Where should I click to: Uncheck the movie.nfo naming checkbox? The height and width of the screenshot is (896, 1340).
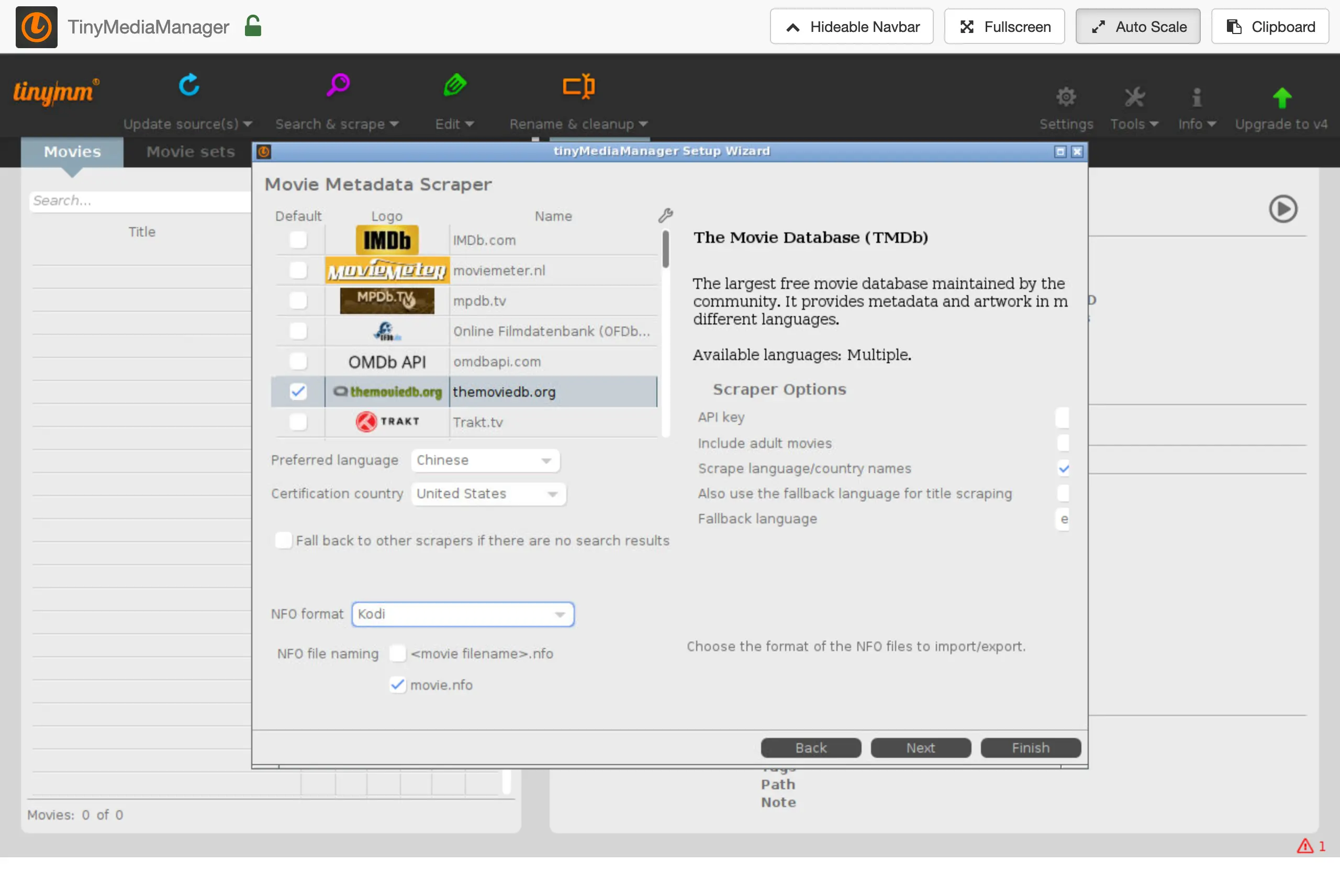[397, 685]
